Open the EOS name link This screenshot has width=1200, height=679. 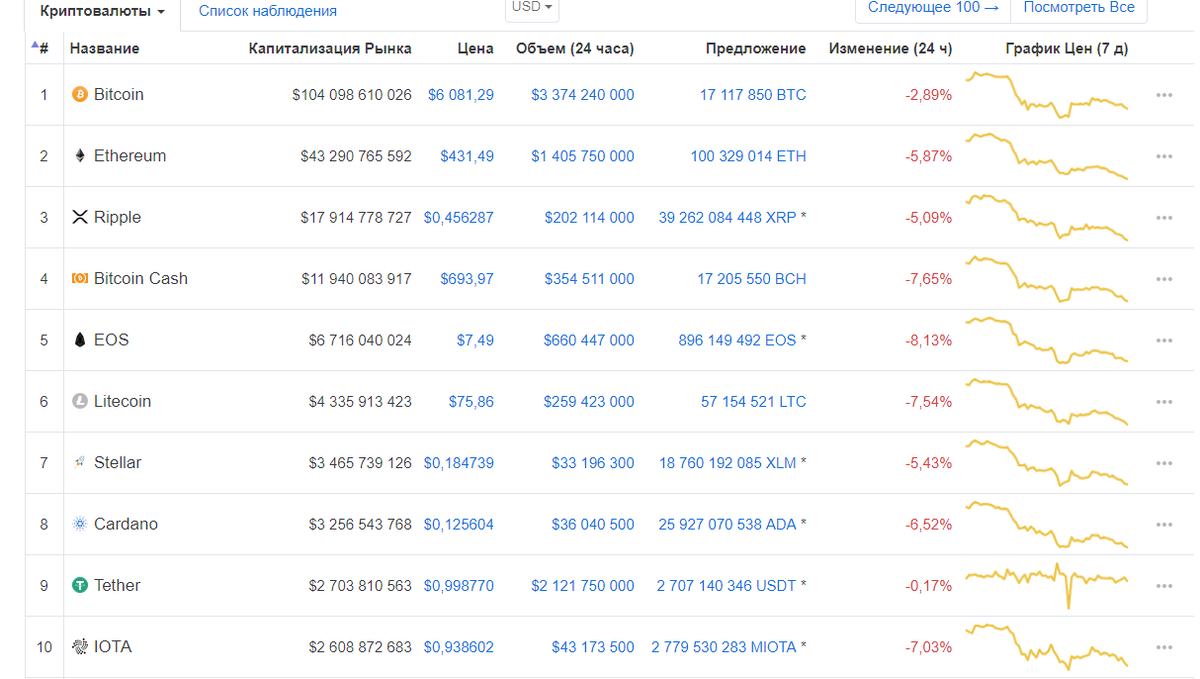(111, 340)
